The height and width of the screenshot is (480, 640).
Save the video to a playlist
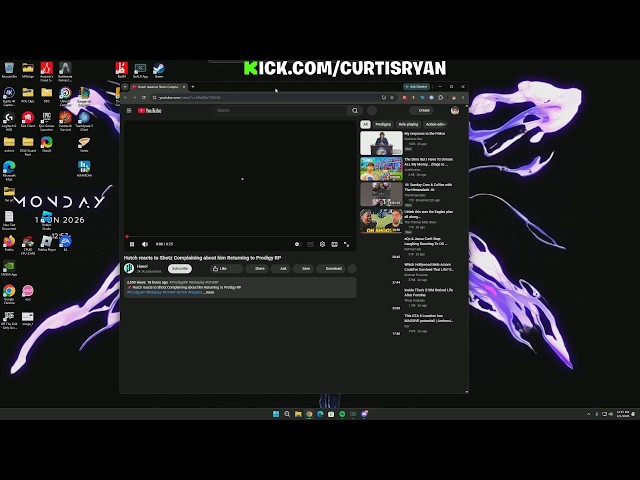coord(303,269)
